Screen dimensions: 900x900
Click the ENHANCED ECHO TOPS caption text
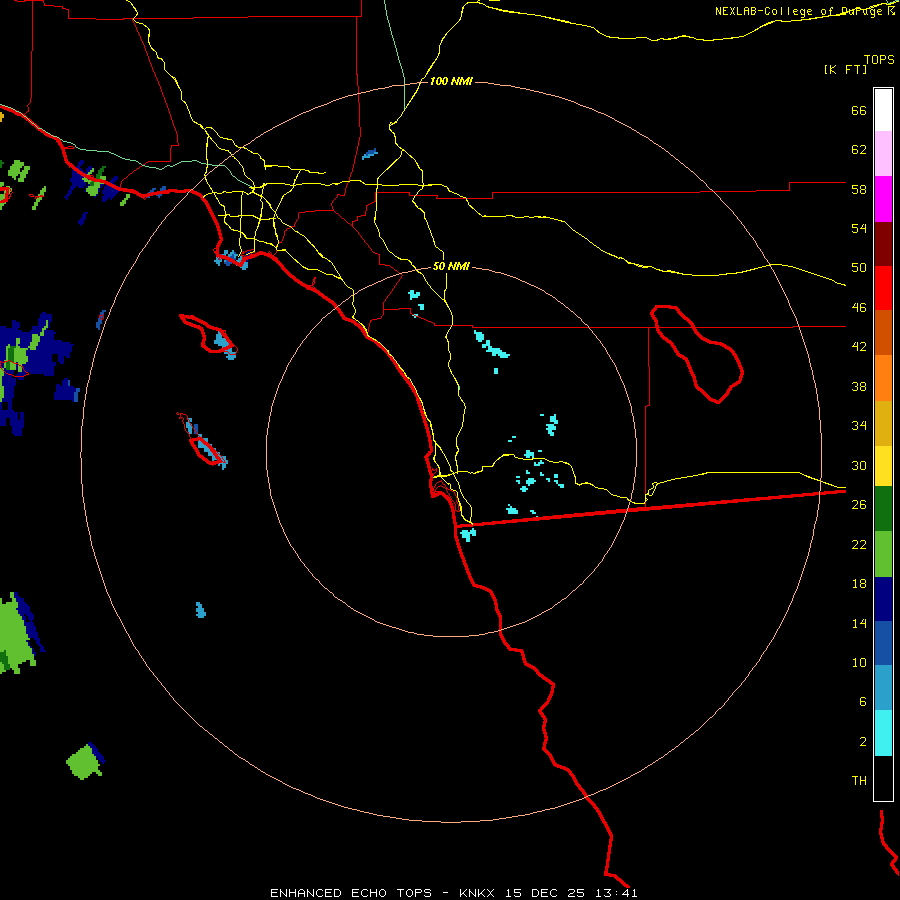(351, 893)
